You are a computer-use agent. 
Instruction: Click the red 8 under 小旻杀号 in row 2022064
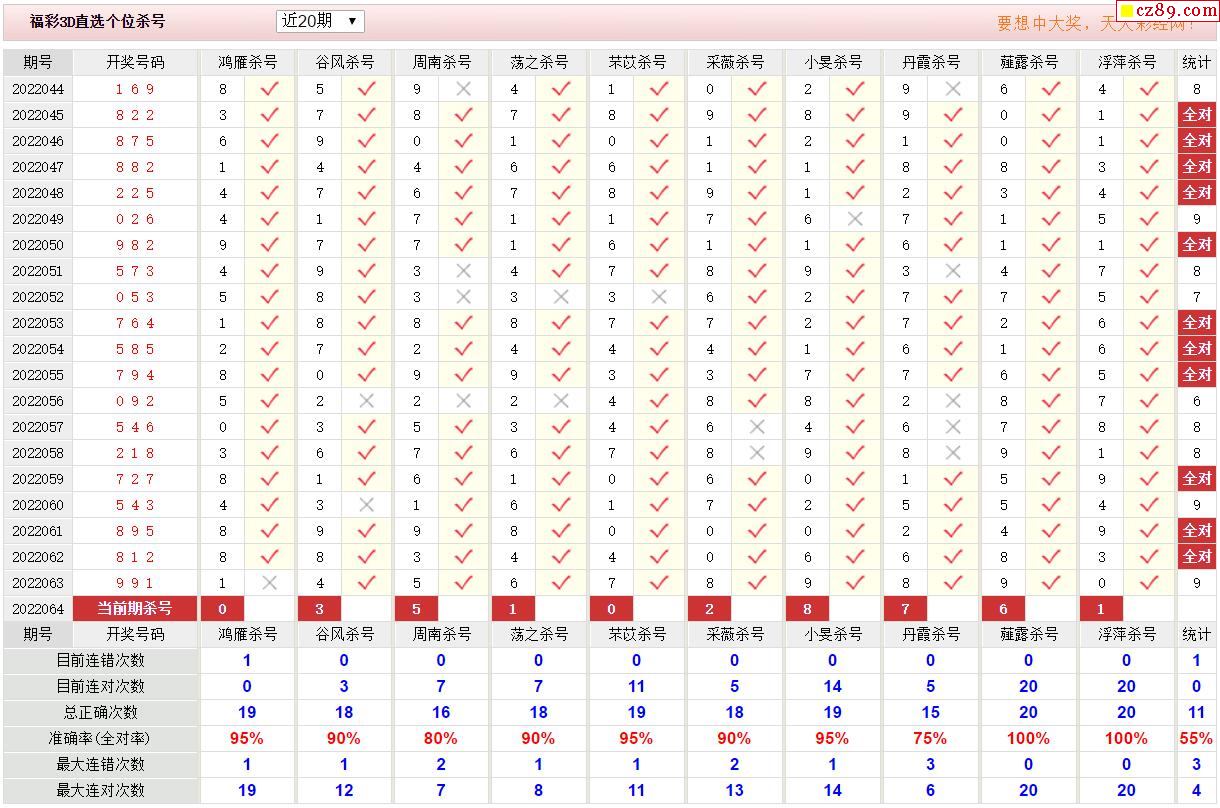807,608
